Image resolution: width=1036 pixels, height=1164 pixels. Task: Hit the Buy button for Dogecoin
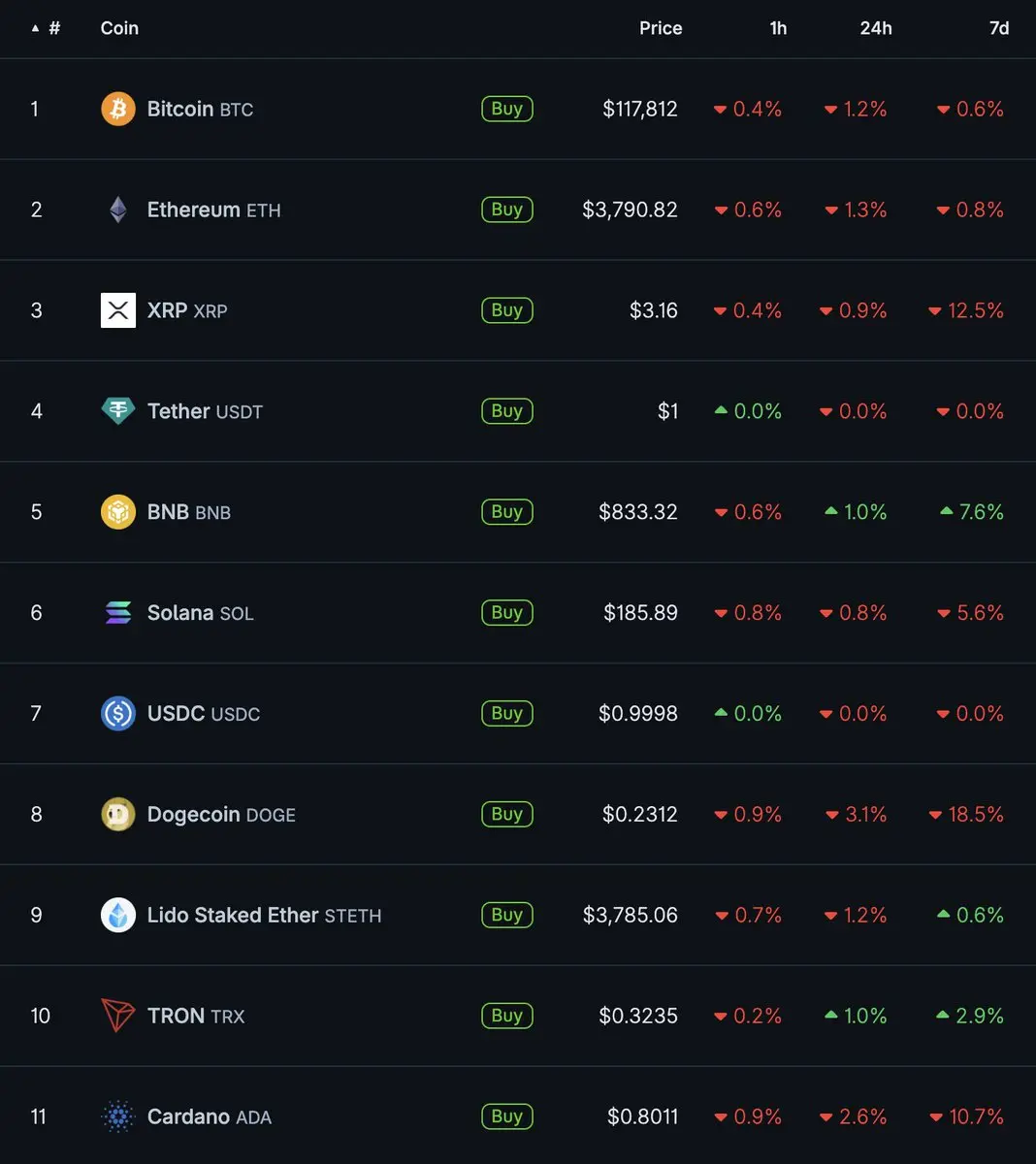click(507, 814)
